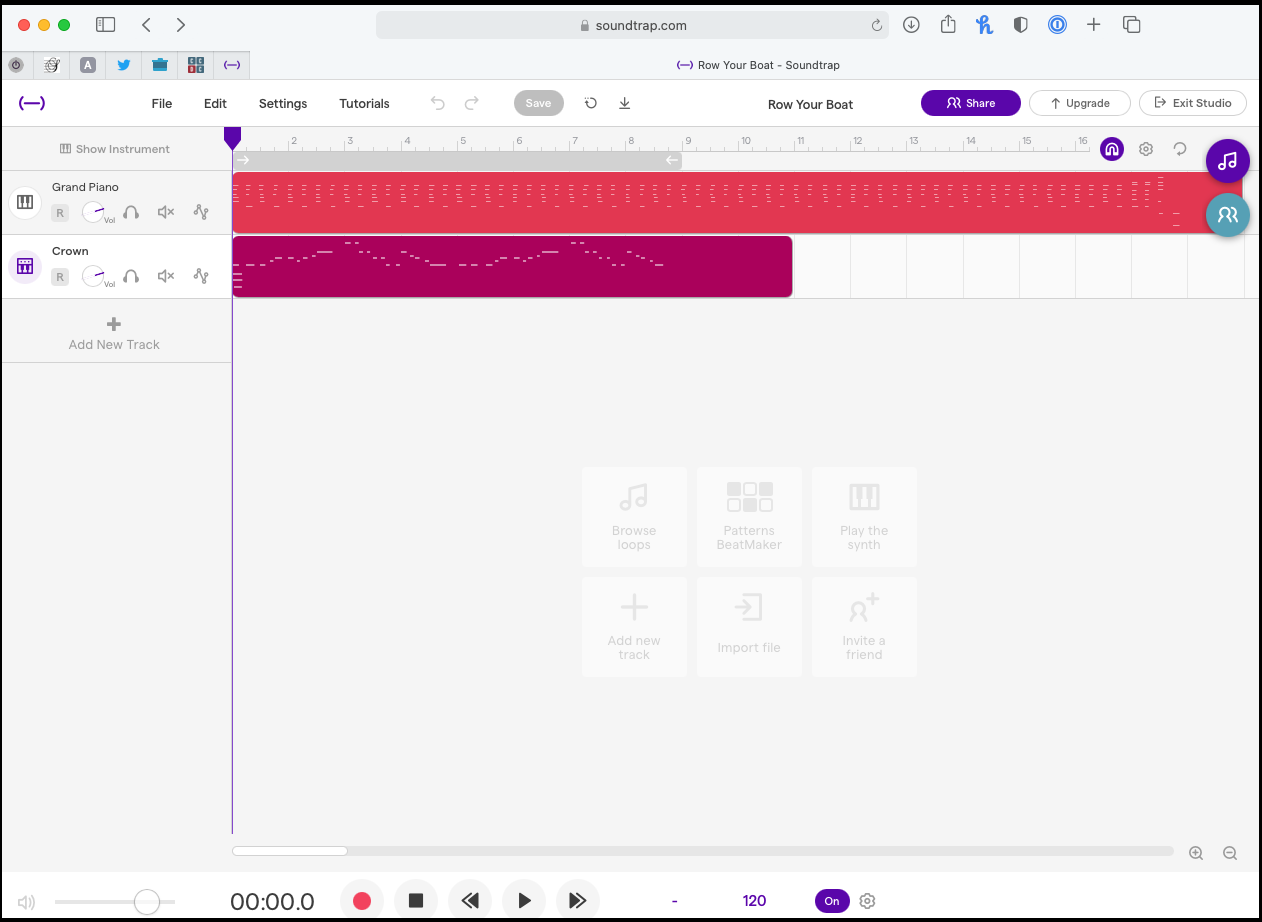This screenshot has width=1262, height=922.
Task: Open the loops library music note button
Action: point(1228,160)
